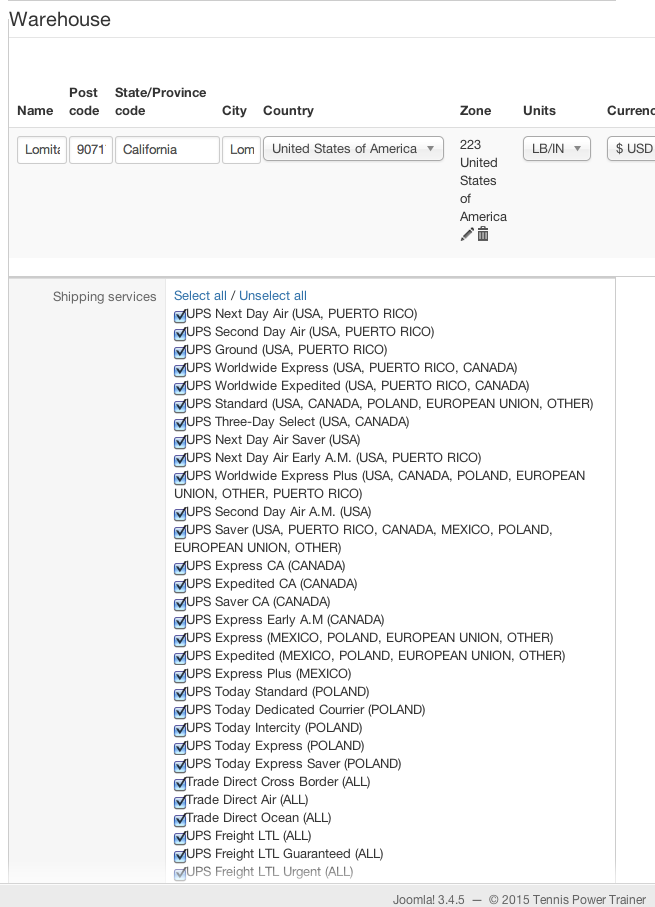
Task: Toggle UPS Freight LTL Guaranteed checkbox
Action: (180, 856)
